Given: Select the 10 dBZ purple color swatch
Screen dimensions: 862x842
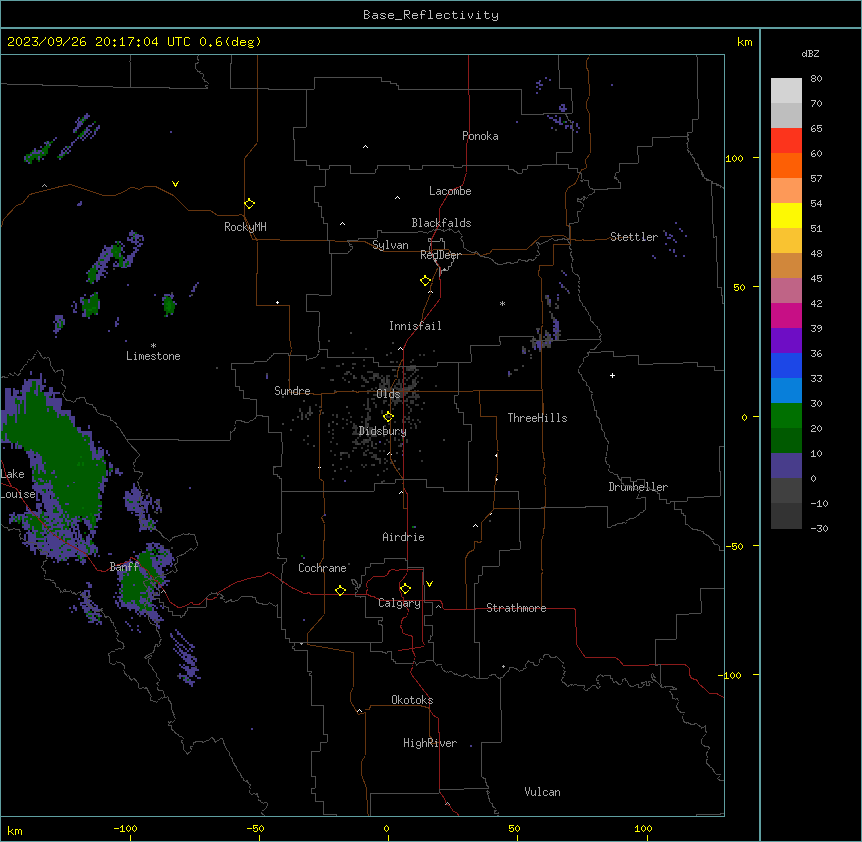Looking at the screenshot, I should coord(786,466).
